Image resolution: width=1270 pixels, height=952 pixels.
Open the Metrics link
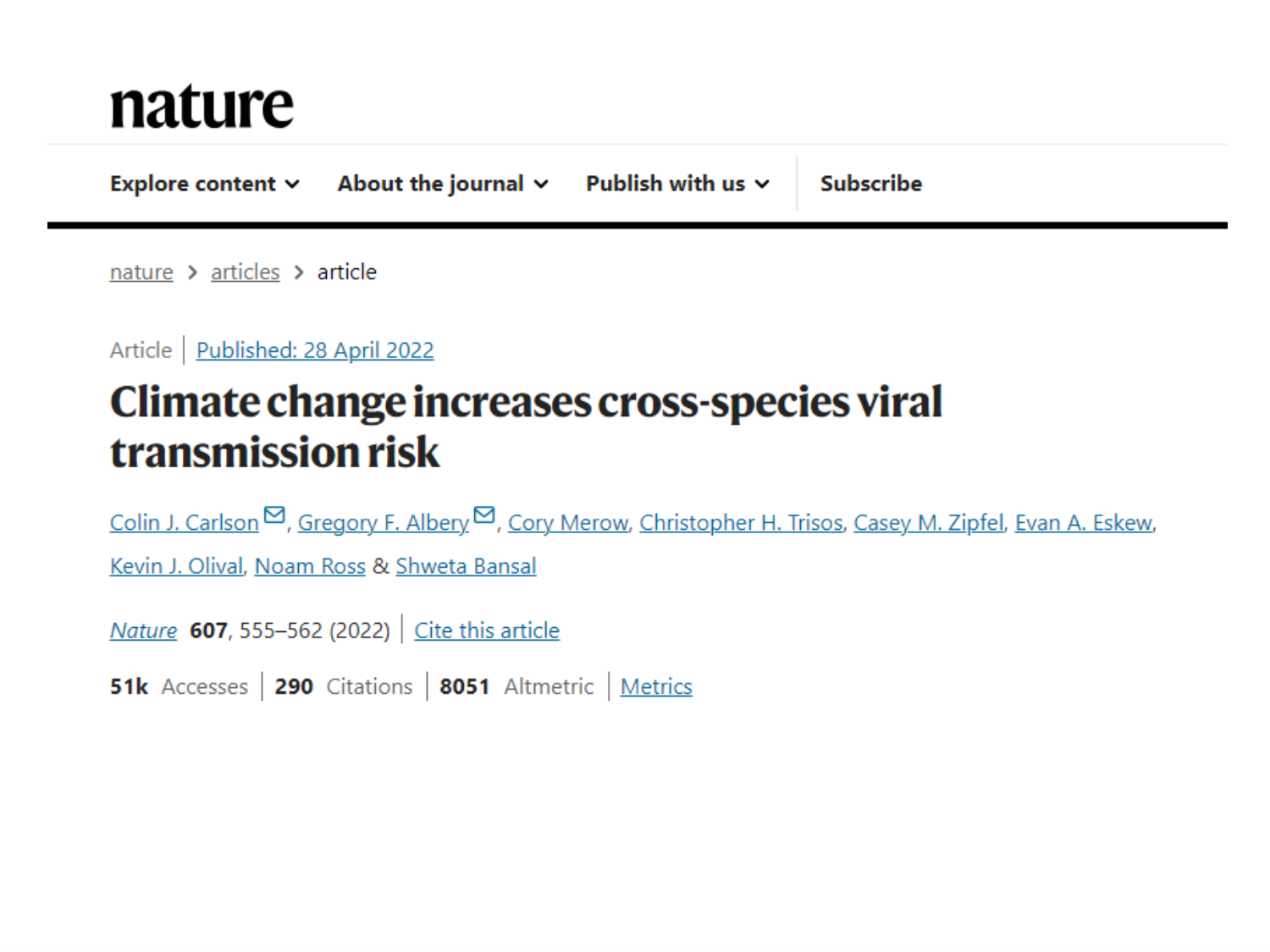tap(656, 686)
